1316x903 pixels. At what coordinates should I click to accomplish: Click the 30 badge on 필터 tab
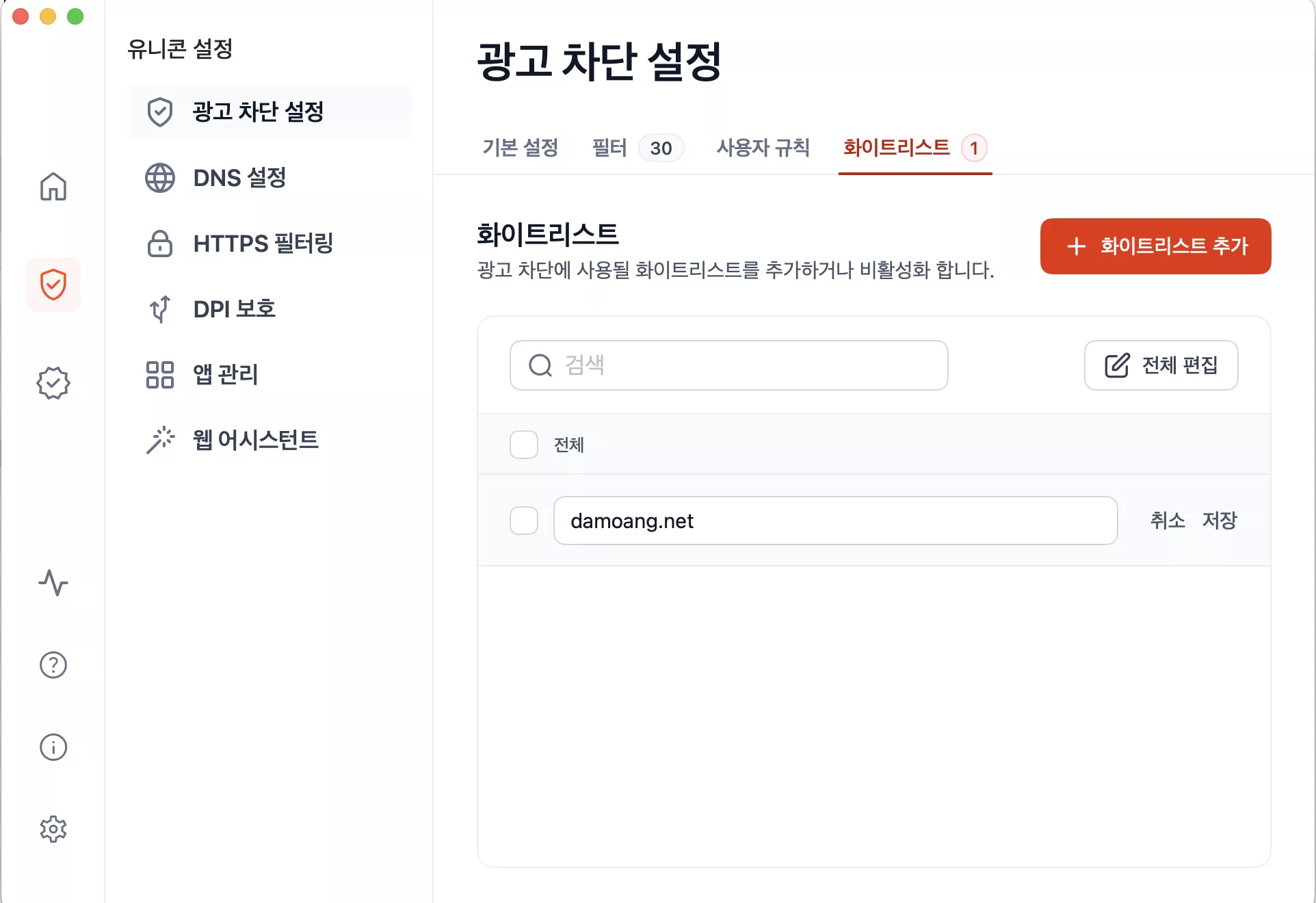[661, 148]
